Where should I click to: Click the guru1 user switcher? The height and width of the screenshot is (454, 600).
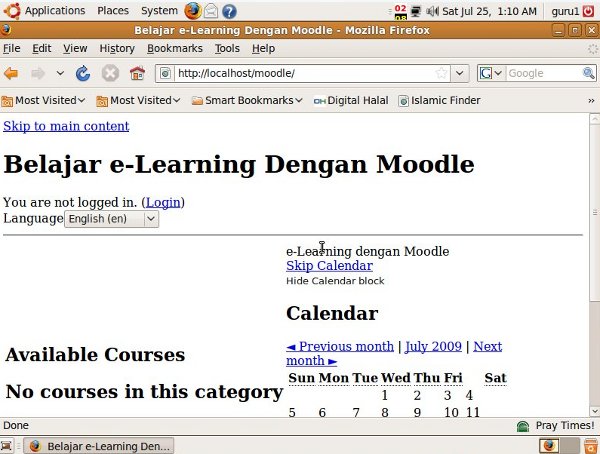[565, 11]
